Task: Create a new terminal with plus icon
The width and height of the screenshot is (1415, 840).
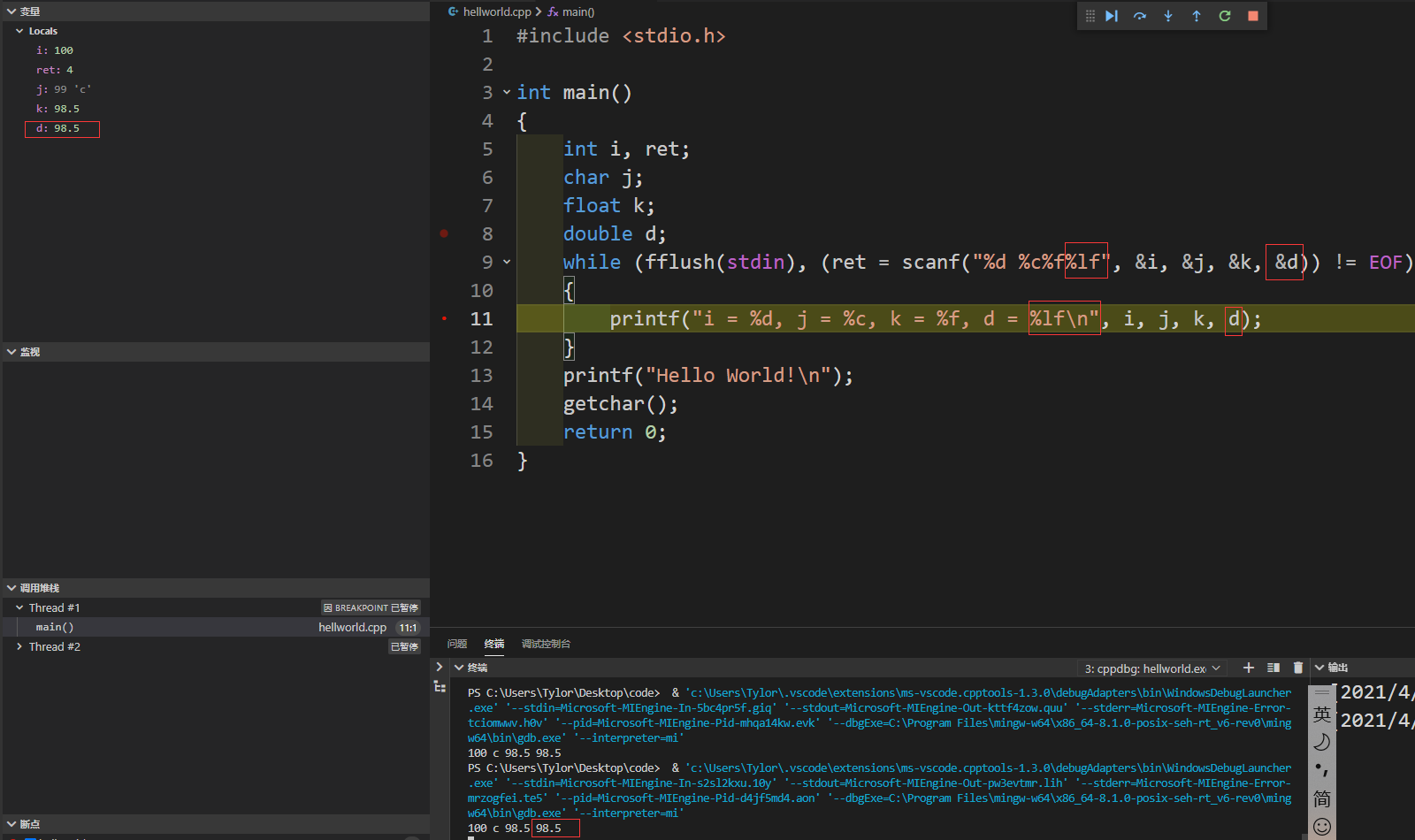Action: click(x=1249, y=668)
